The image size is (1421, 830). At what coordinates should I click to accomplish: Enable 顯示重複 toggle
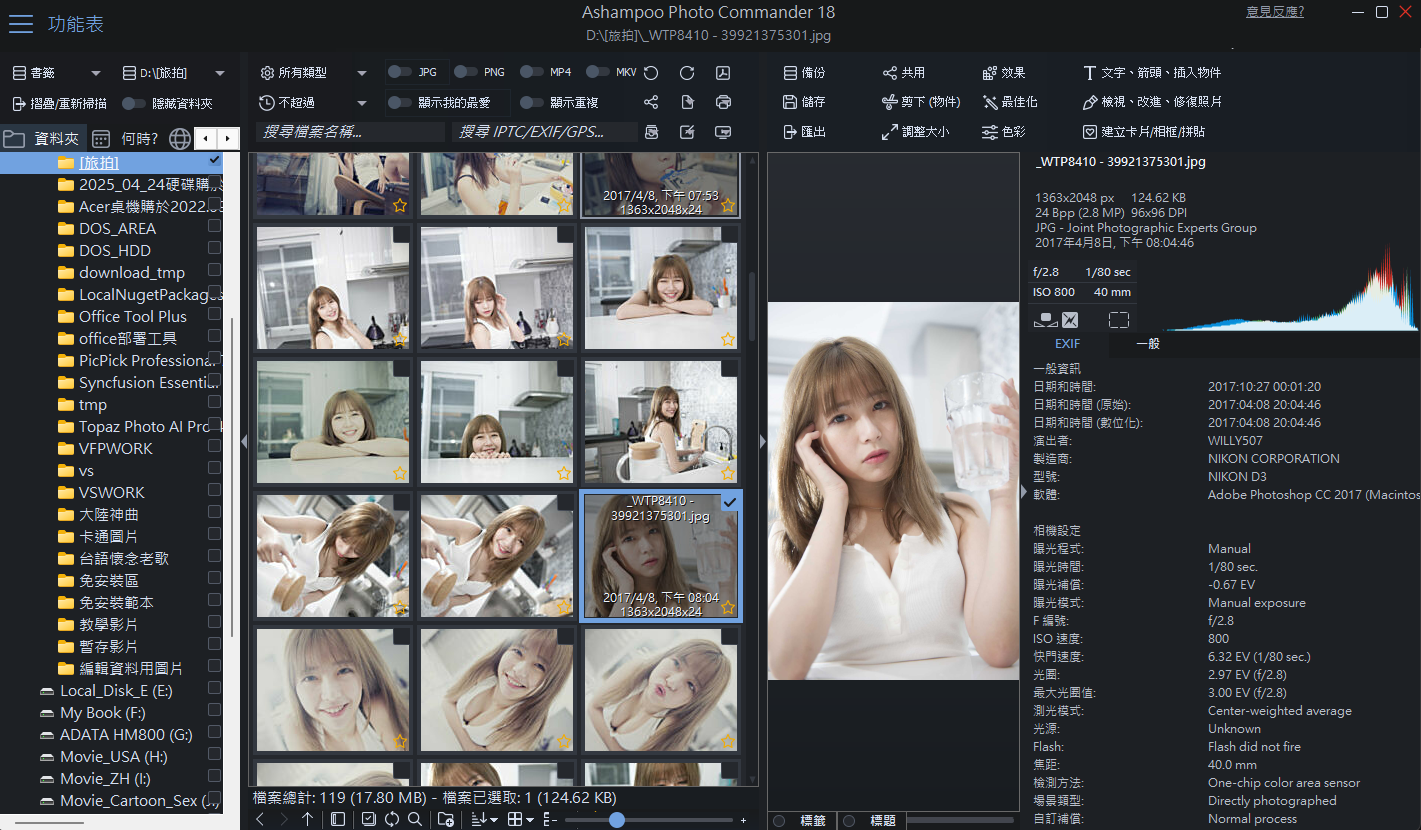[532, 102]
